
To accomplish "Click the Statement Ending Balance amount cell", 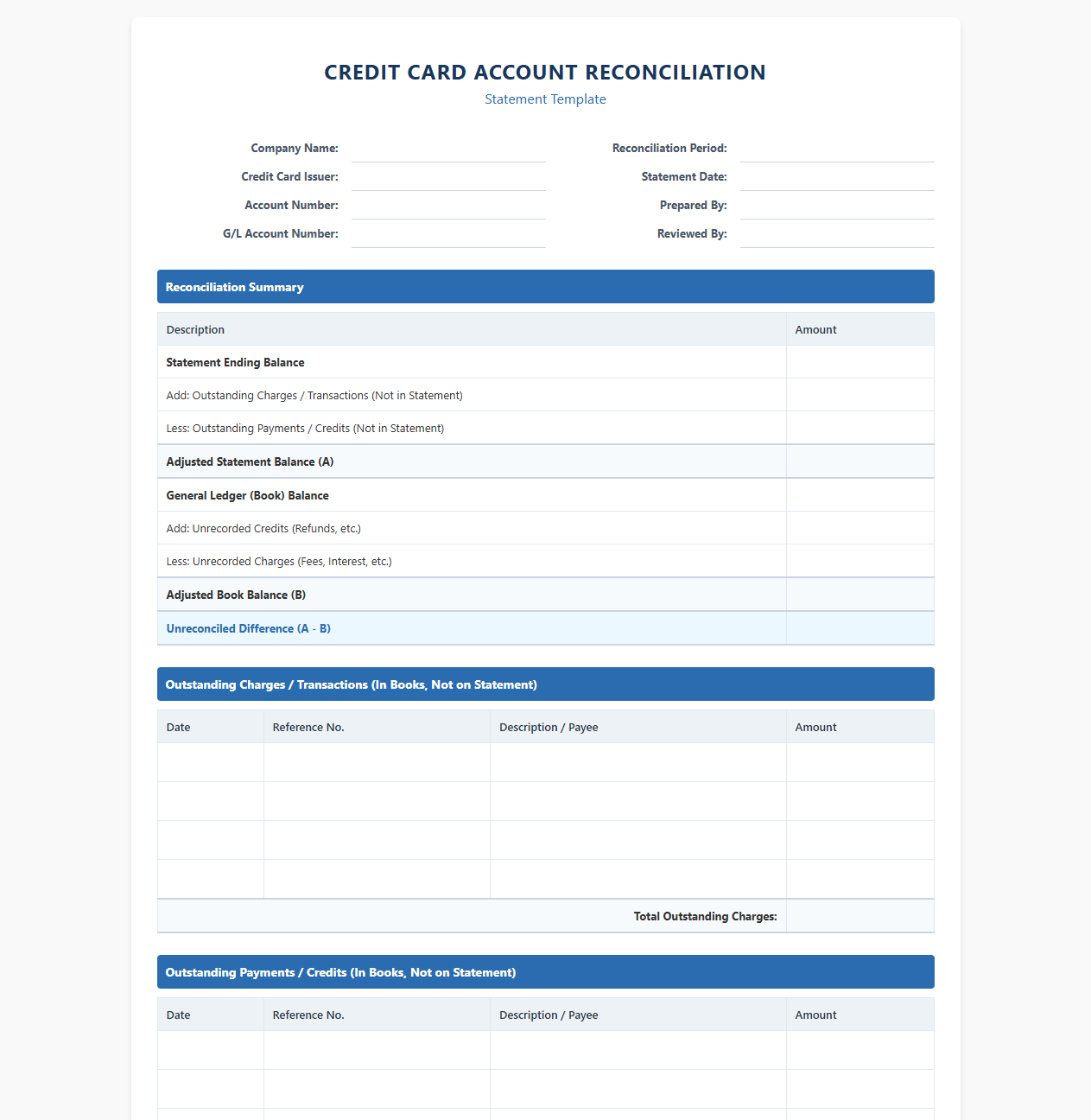I will (860, 362).
